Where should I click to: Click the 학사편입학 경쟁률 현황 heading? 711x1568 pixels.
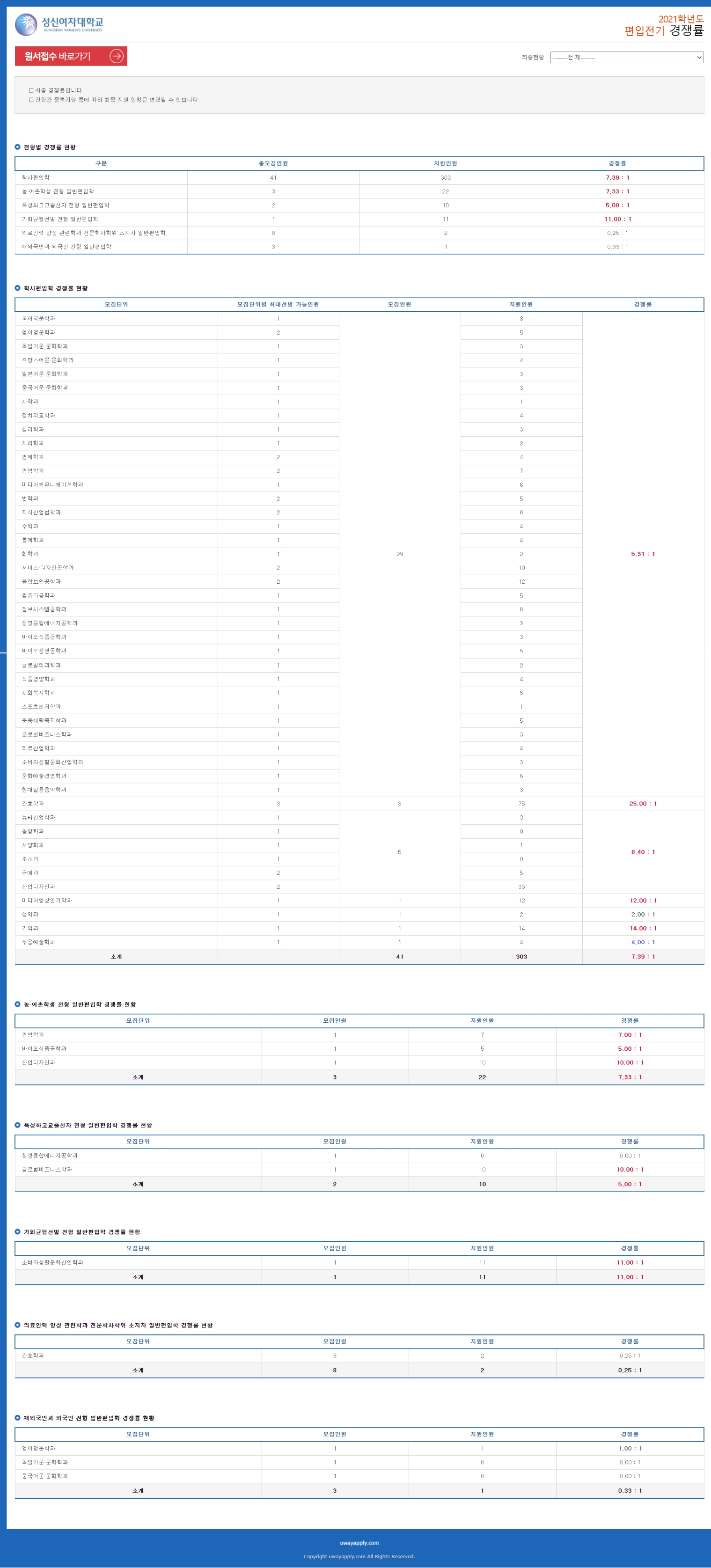click(x=56, y=288)
